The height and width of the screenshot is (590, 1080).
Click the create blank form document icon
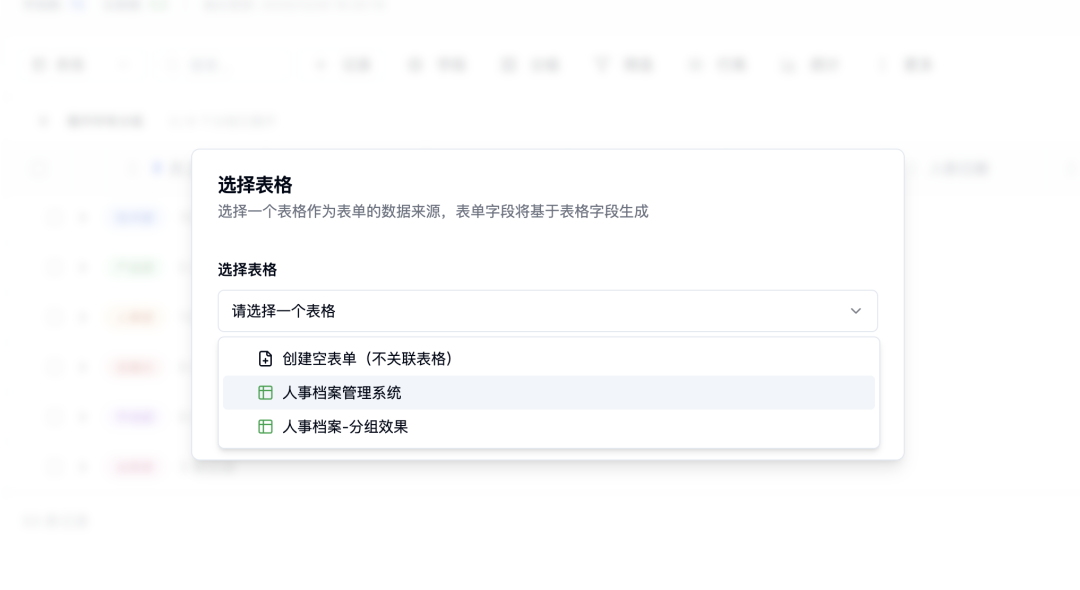point(266,357)
